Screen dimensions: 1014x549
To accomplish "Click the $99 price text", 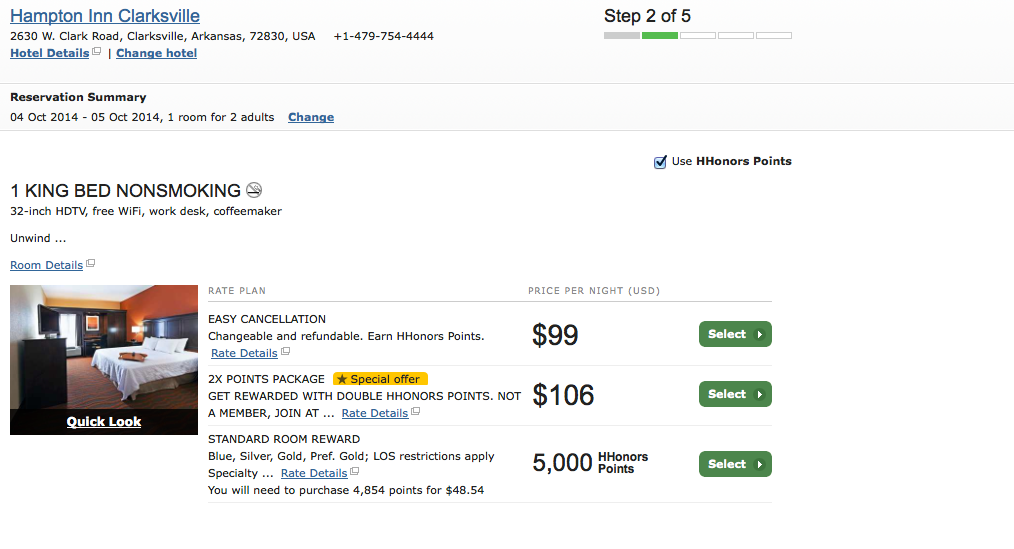I will [x=555, y=335].
